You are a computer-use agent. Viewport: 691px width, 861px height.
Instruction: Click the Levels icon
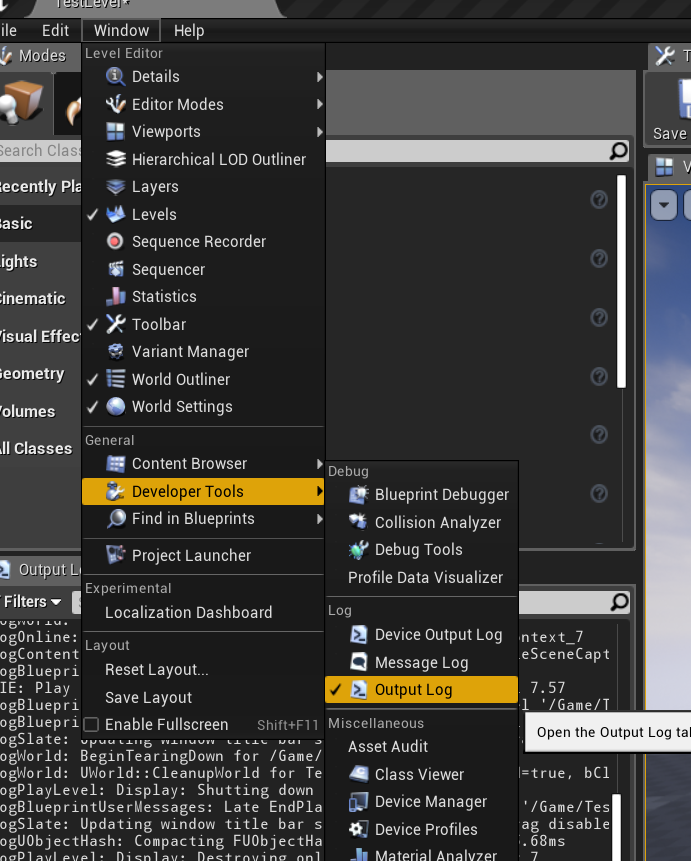[115, 214]
